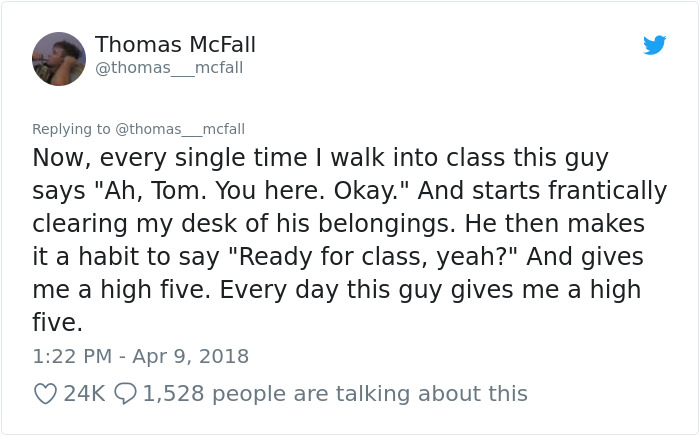The image size is (700, 436).
Task: Click the 24K likes count
Action: click(x=84, y=394)
